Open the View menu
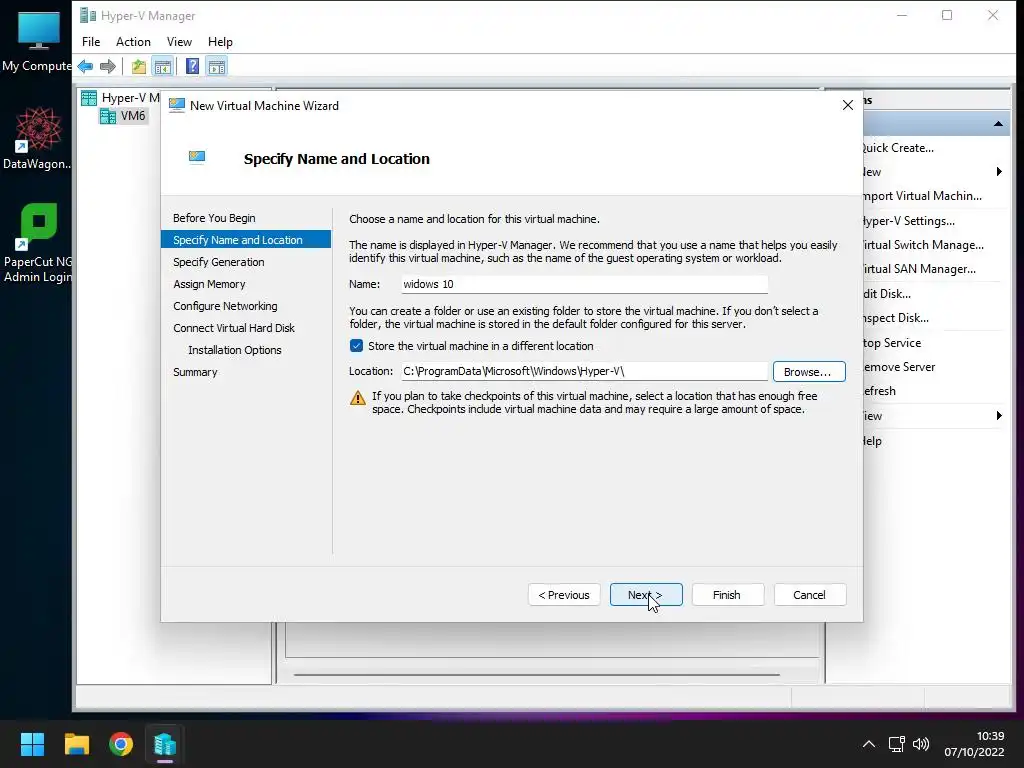The width and height of the screenshot is (1024, 768). [179, 42]
